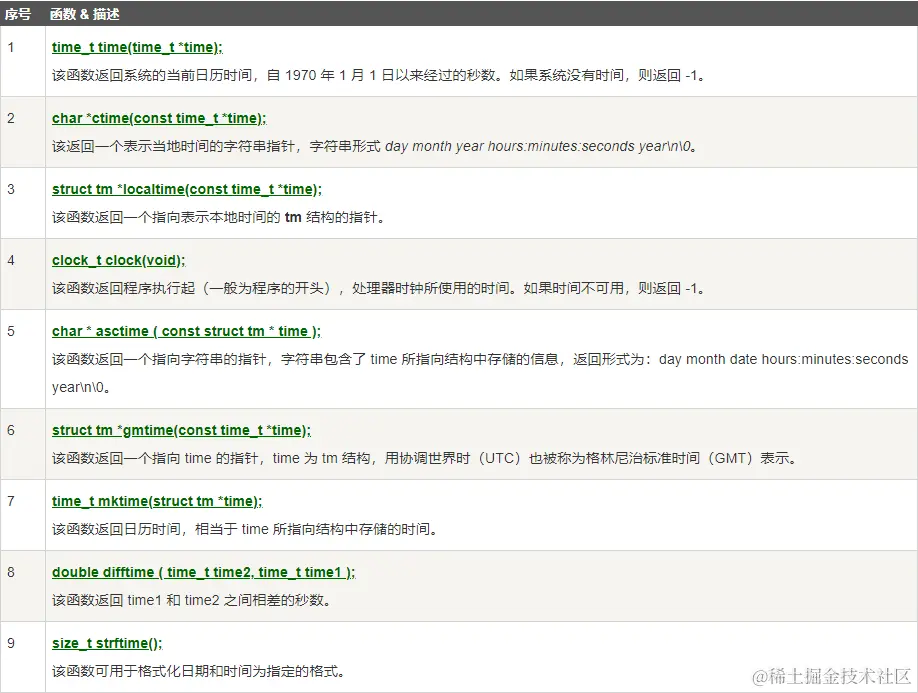Screen dimensions: 918x693
Task: Open the struct tm *localtime() link
Action: click(x=186, y=189)
